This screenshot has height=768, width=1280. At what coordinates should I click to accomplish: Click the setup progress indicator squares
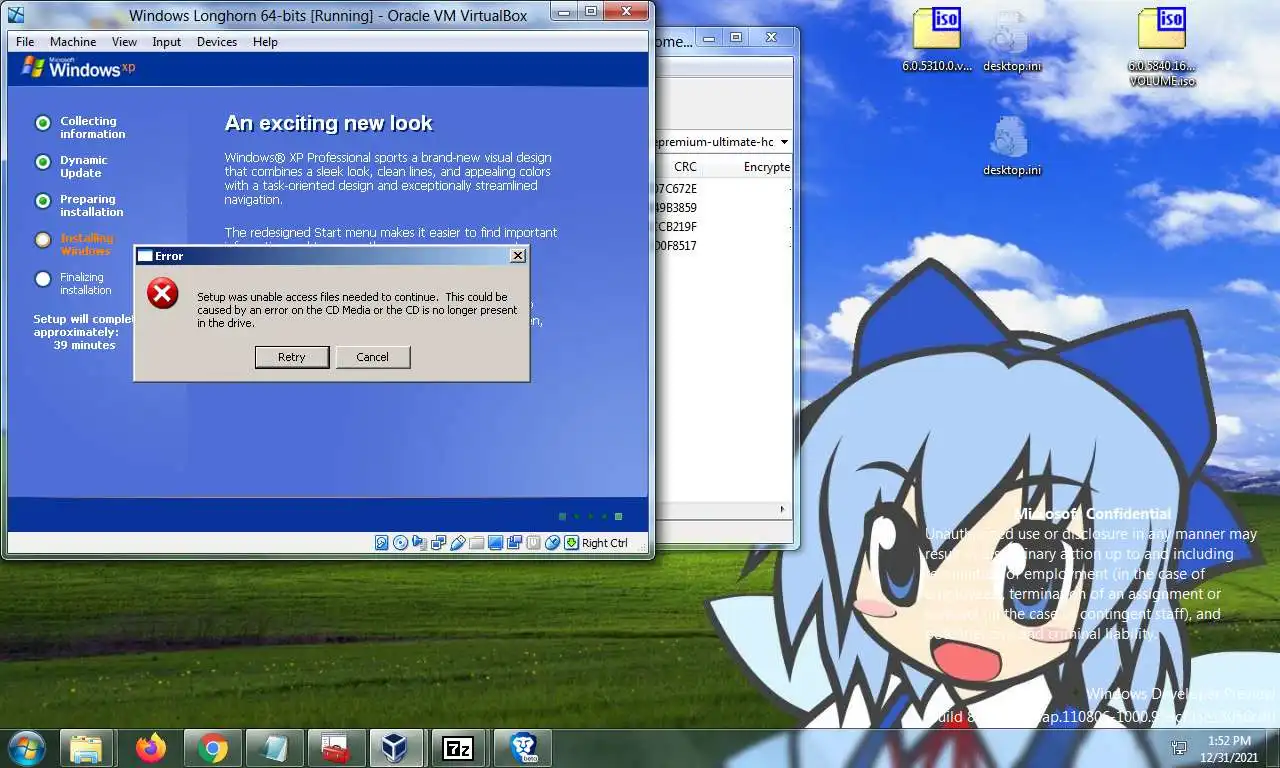(x=591, y=516)
